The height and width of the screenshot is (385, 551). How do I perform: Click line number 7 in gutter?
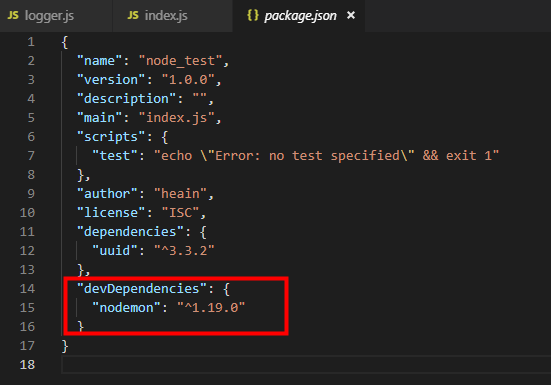31,156
